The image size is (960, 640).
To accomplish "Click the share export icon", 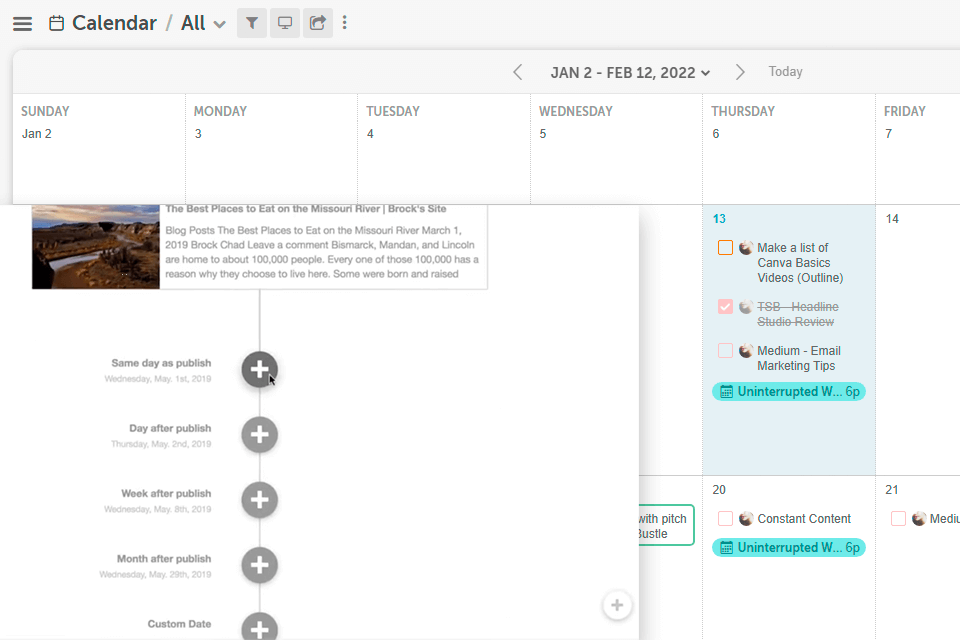I will tap(318, 23).
